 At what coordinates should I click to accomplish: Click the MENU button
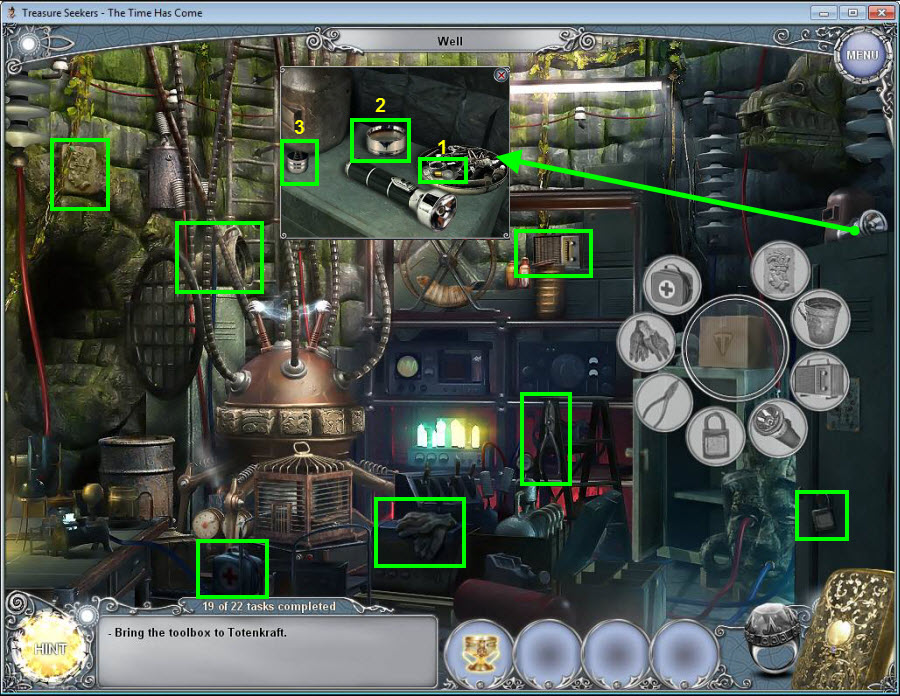860,52
